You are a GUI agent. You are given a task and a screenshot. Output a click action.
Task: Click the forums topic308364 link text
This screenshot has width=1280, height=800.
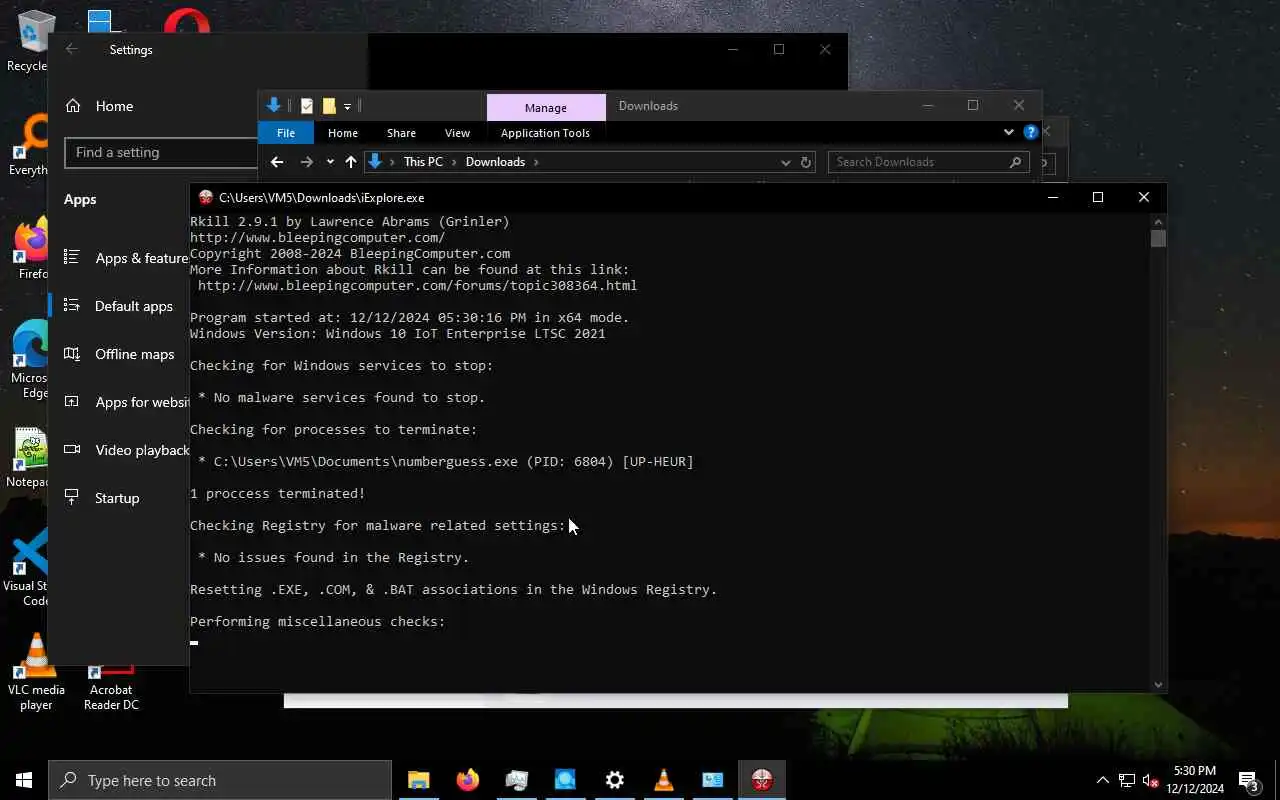coord(418,286)
